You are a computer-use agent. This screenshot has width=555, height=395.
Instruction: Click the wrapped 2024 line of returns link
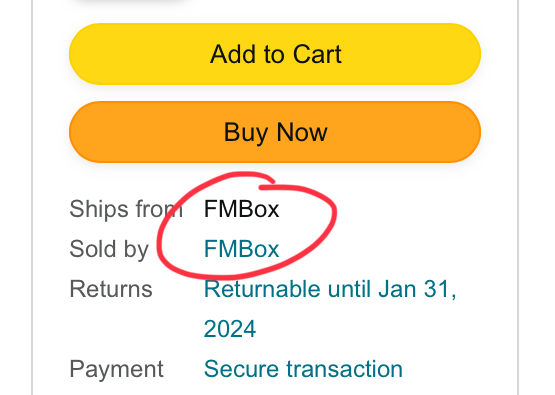(230, 329)
